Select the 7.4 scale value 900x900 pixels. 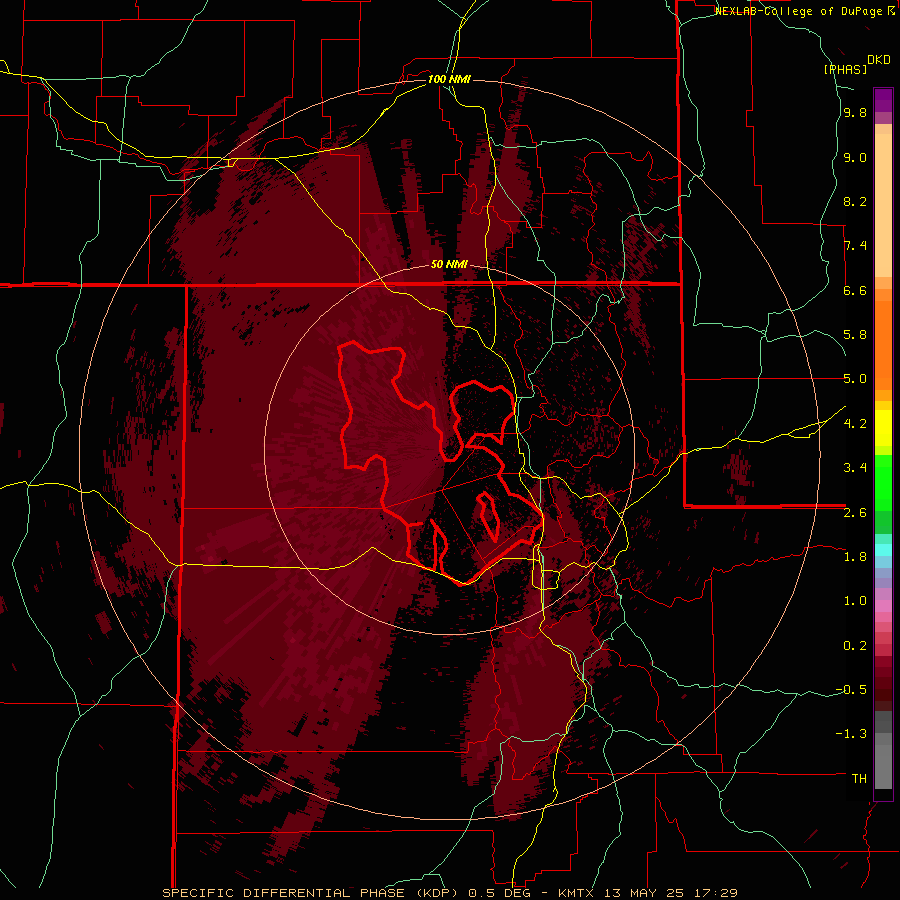point(855,246)
